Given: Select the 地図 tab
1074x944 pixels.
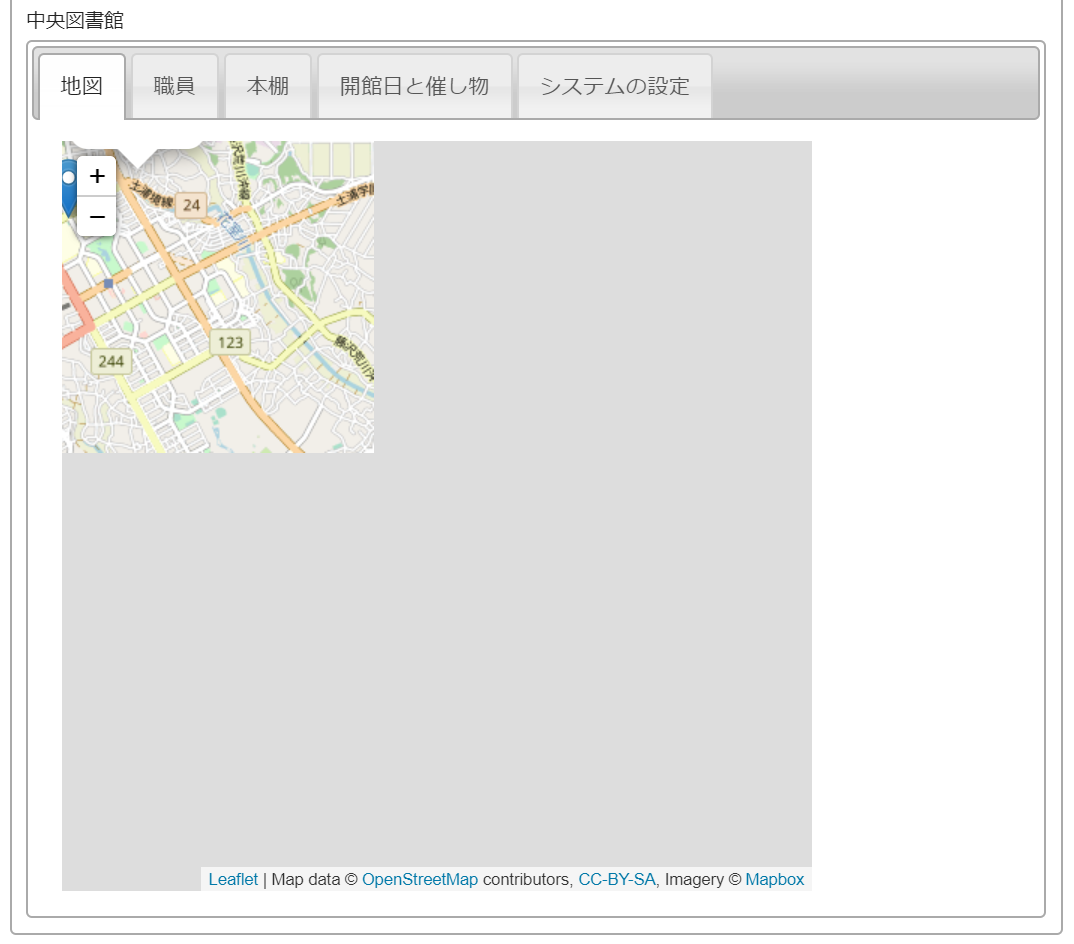Looking at the screenshot, I should pyautogui.click(x=82, y=86).
